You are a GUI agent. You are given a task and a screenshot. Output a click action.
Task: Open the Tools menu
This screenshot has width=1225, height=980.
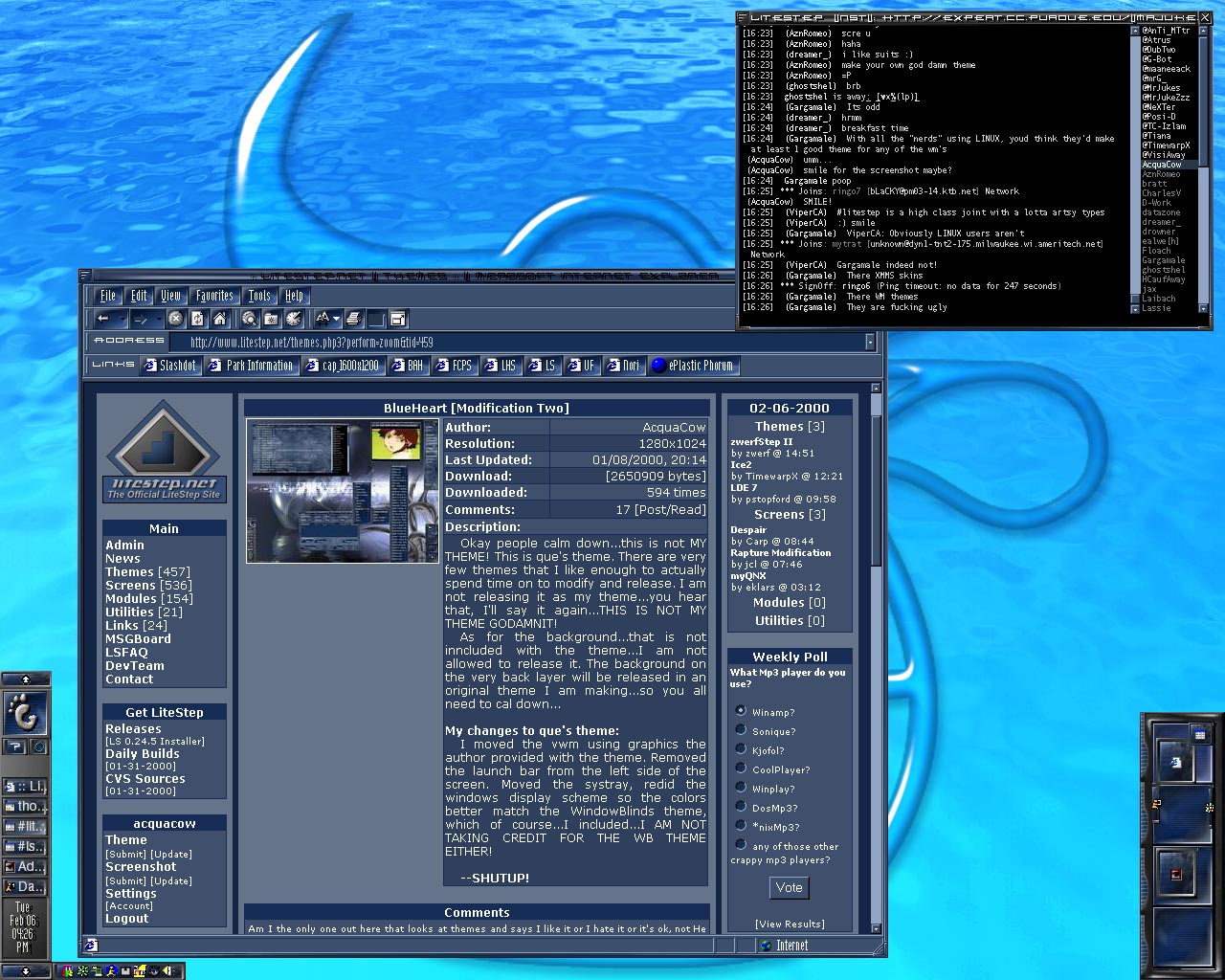(259, 296)
